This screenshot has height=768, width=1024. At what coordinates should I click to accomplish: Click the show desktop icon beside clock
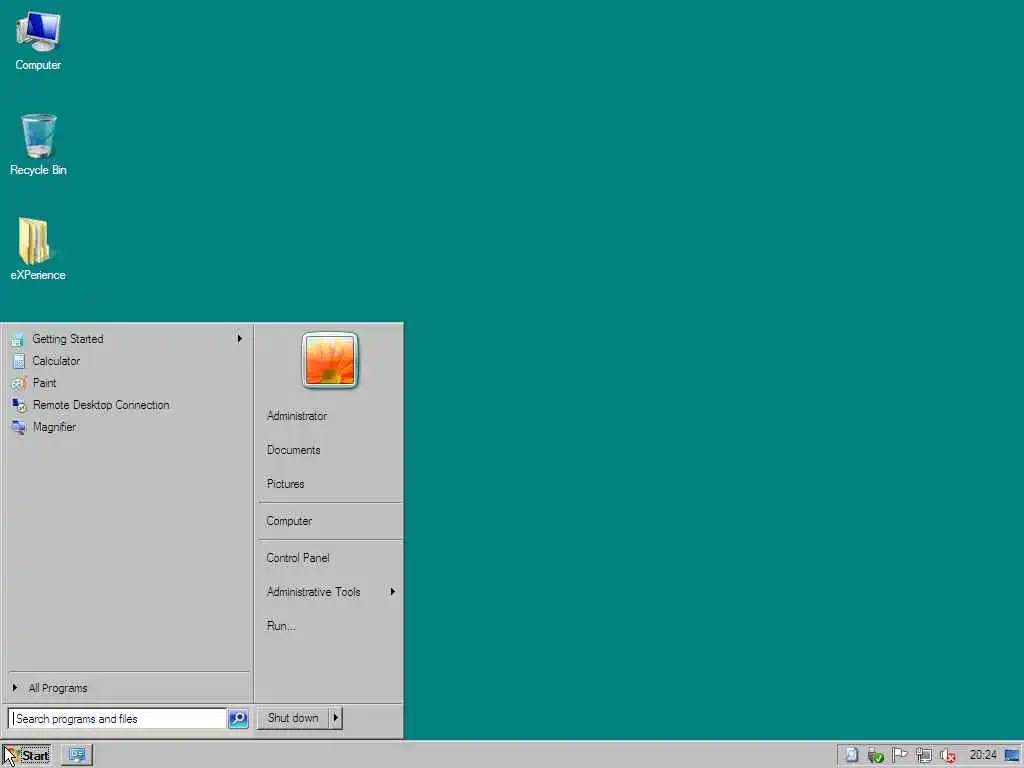point(1012,756)
